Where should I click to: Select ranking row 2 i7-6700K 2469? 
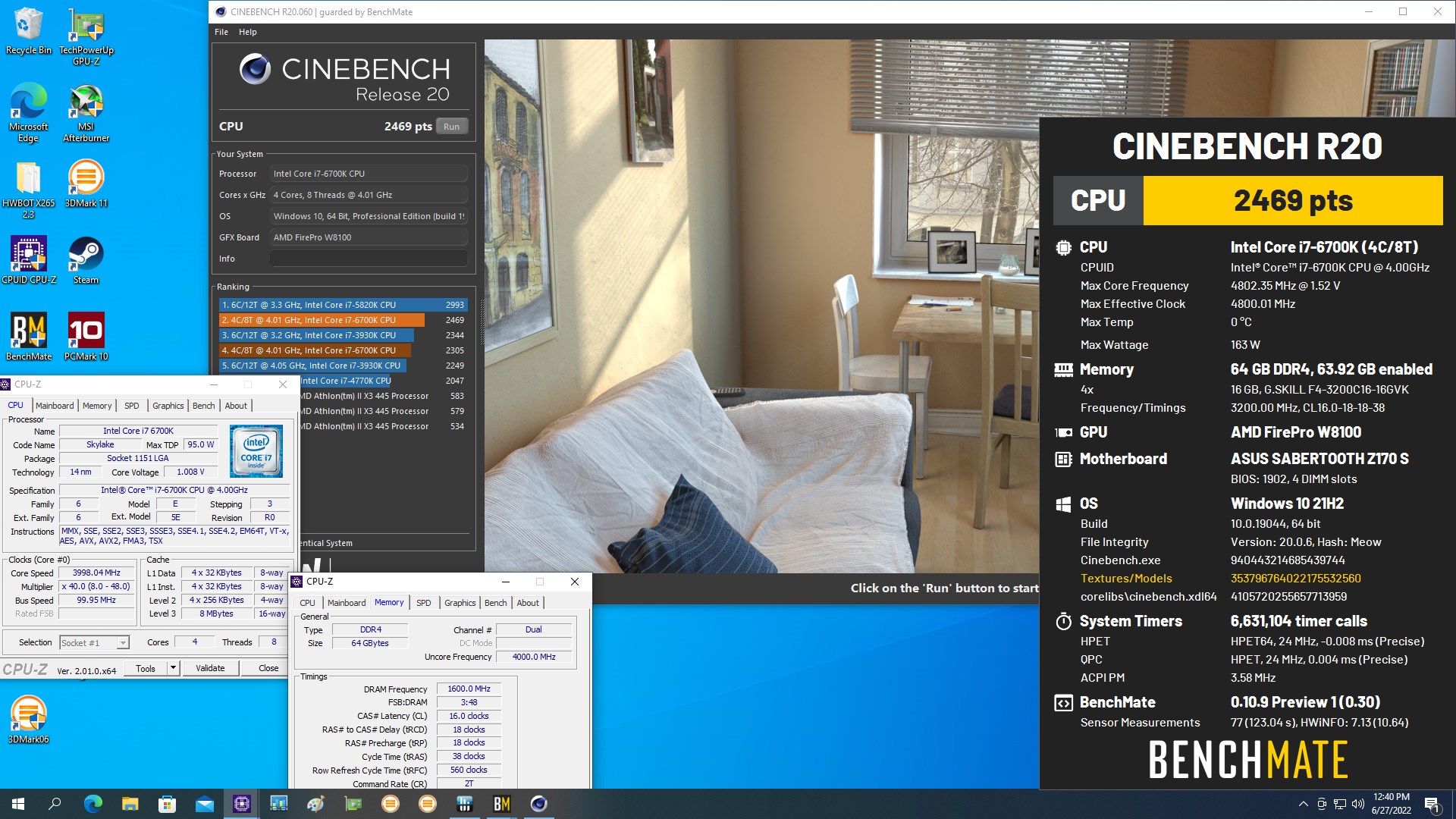coord(343,320)
